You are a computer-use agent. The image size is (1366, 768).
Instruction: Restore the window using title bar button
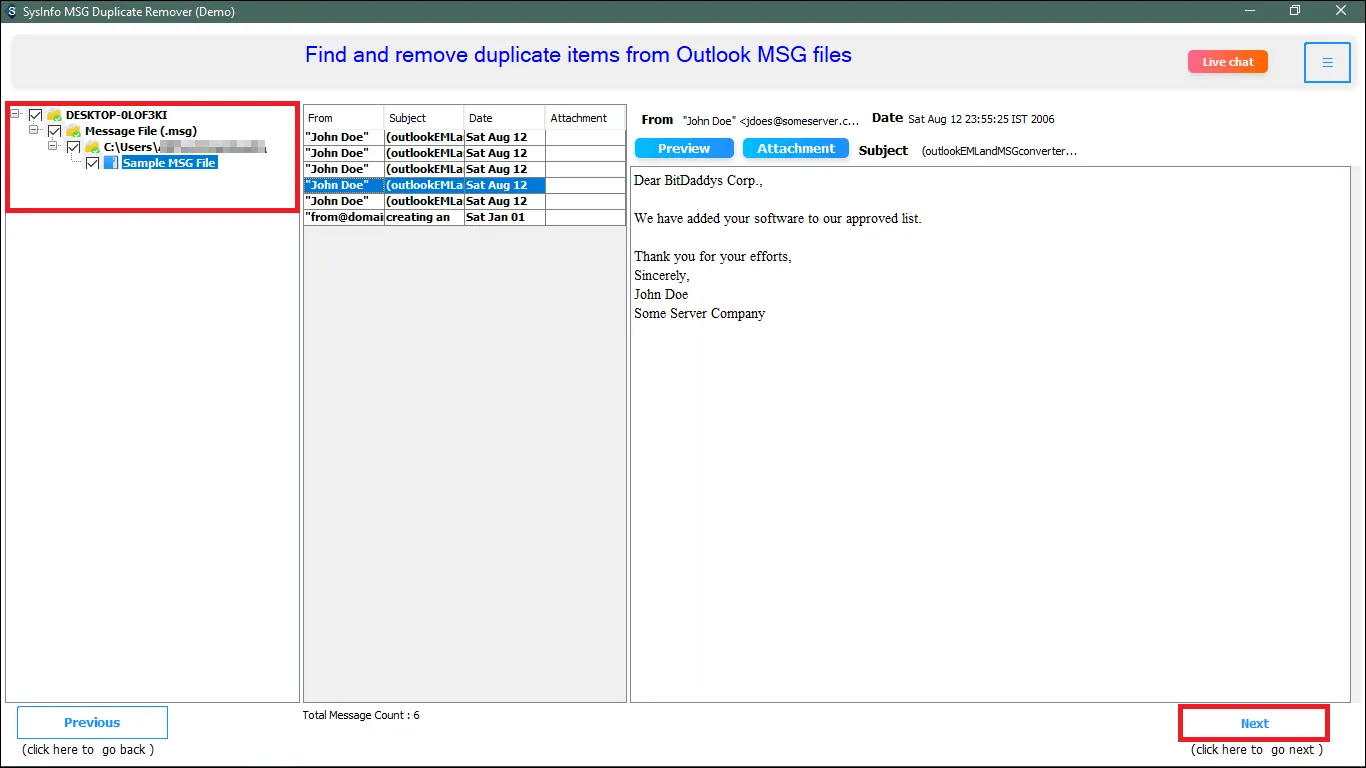[1295, 10]
